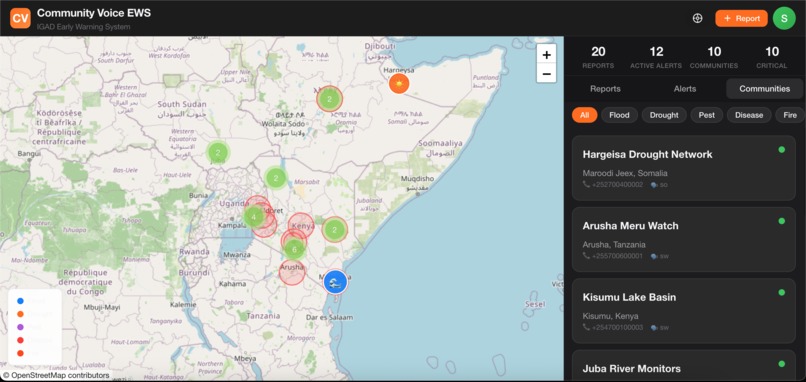Open the Hargeisa Drought Network card
This screenshot has width=806, height=382.
684,168
